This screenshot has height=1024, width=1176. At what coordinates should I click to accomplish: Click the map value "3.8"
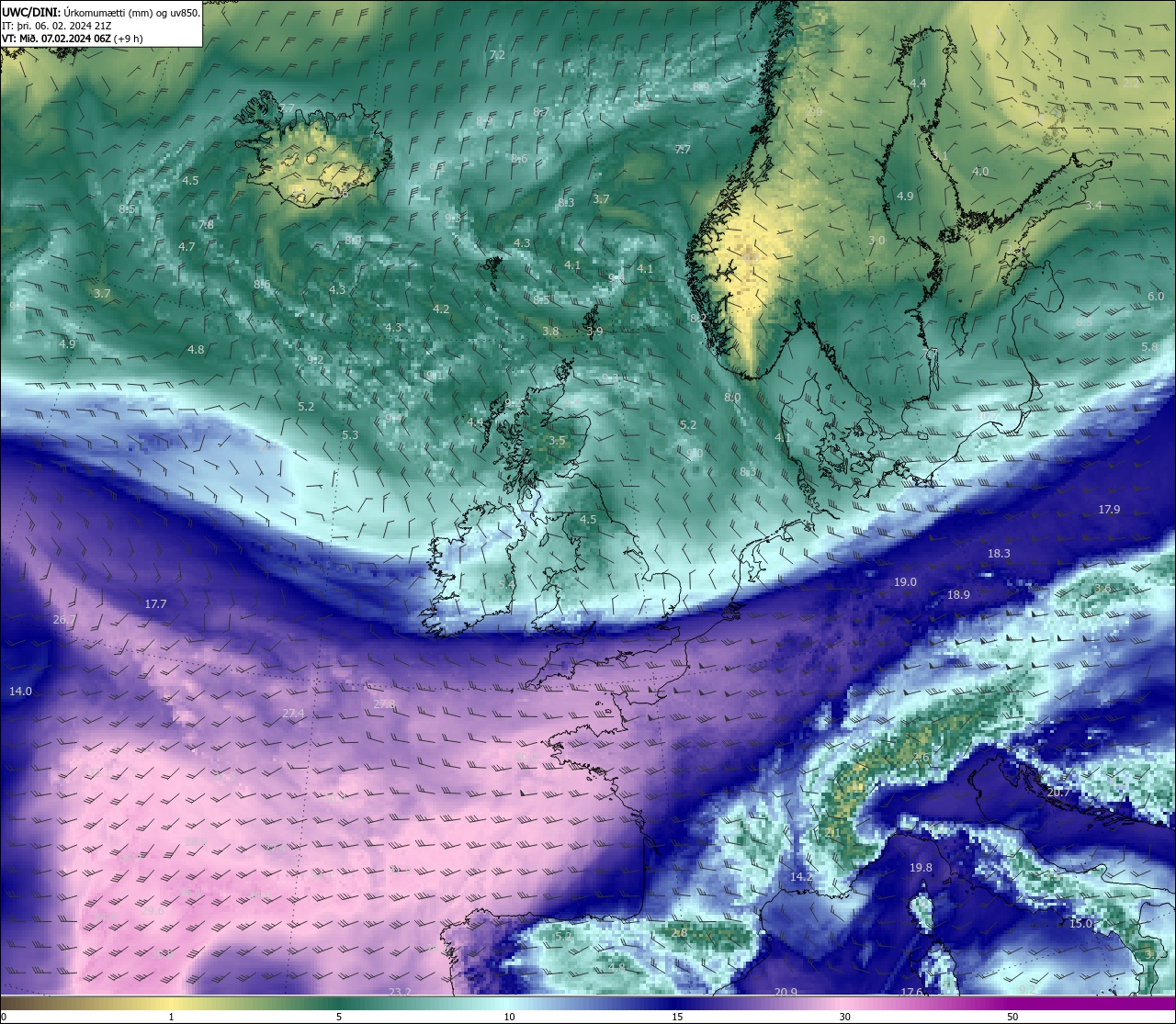pos(550,332)
